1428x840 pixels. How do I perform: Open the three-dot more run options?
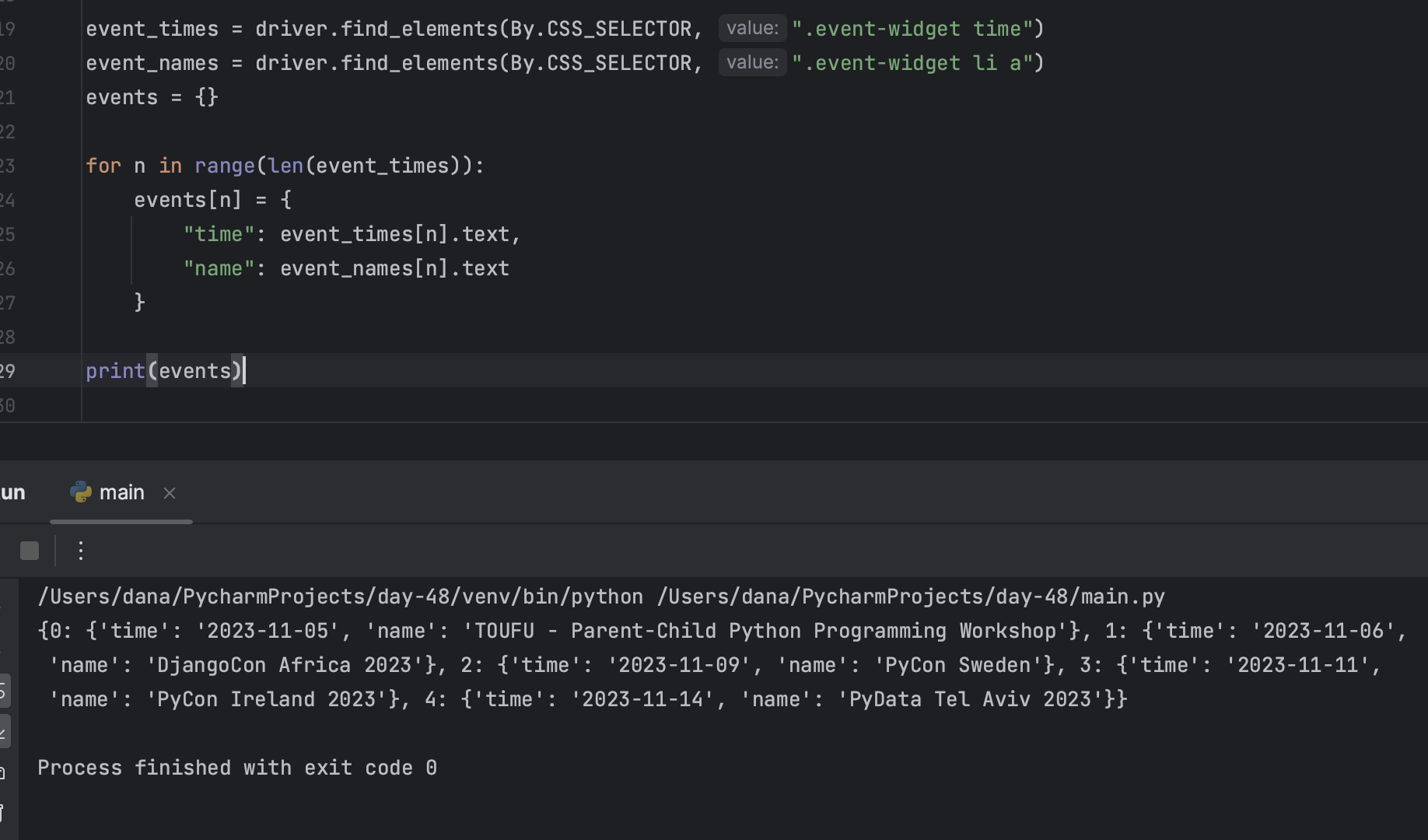[81, 551]
